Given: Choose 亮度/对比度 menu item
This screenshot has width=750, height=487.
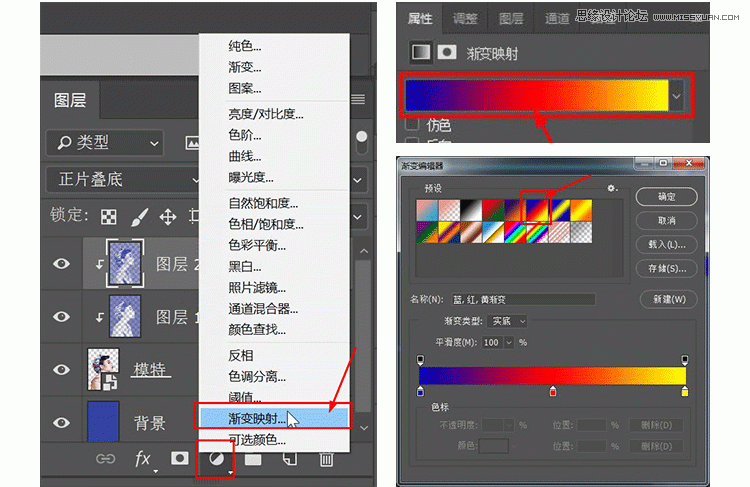Looking at the screenshot, I should [x=266, y=114].
